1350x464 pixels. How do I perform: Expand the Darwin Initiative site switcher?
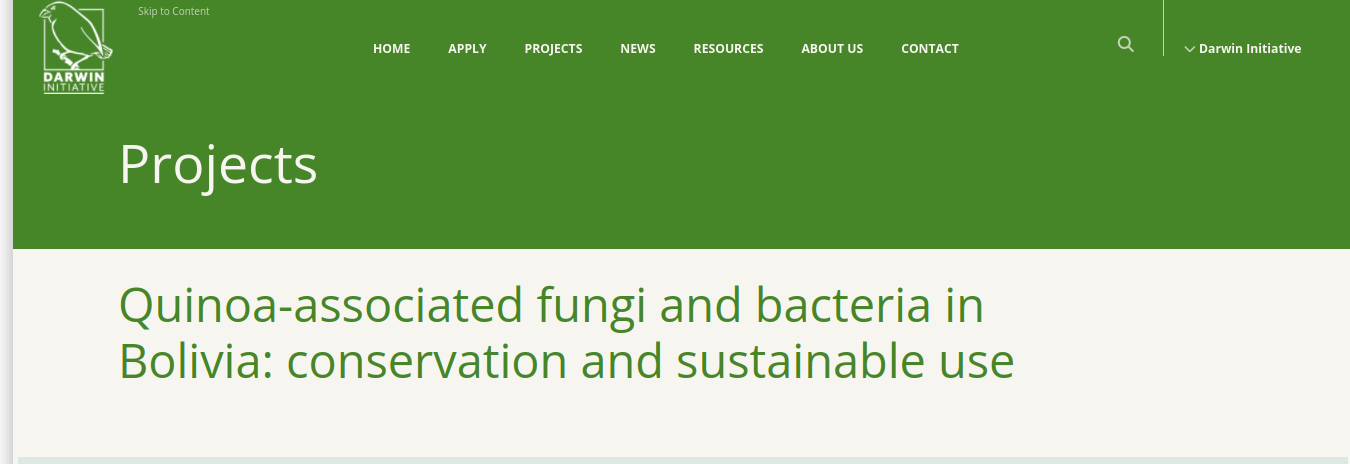[1243, 48]
